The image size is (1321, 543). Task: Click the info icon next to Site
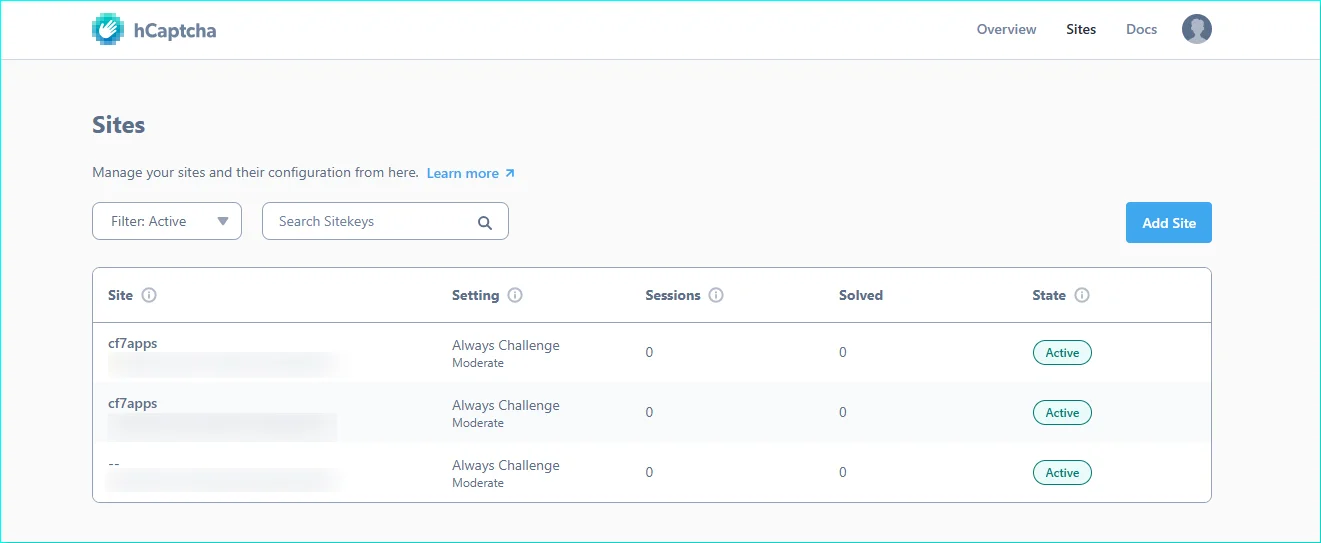point(149,295)
